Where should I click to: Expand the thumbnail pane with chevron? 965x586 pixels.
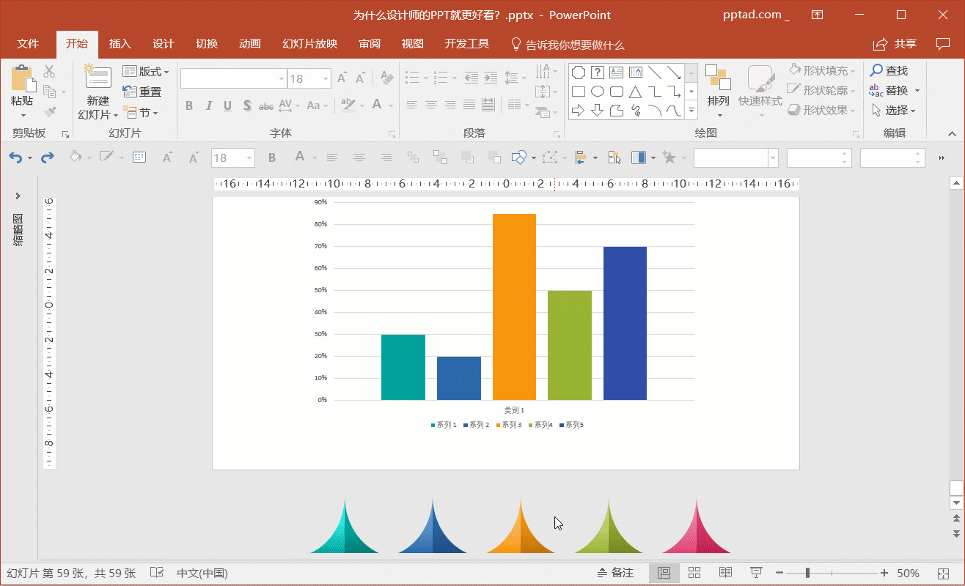click(x=18, y=196)
